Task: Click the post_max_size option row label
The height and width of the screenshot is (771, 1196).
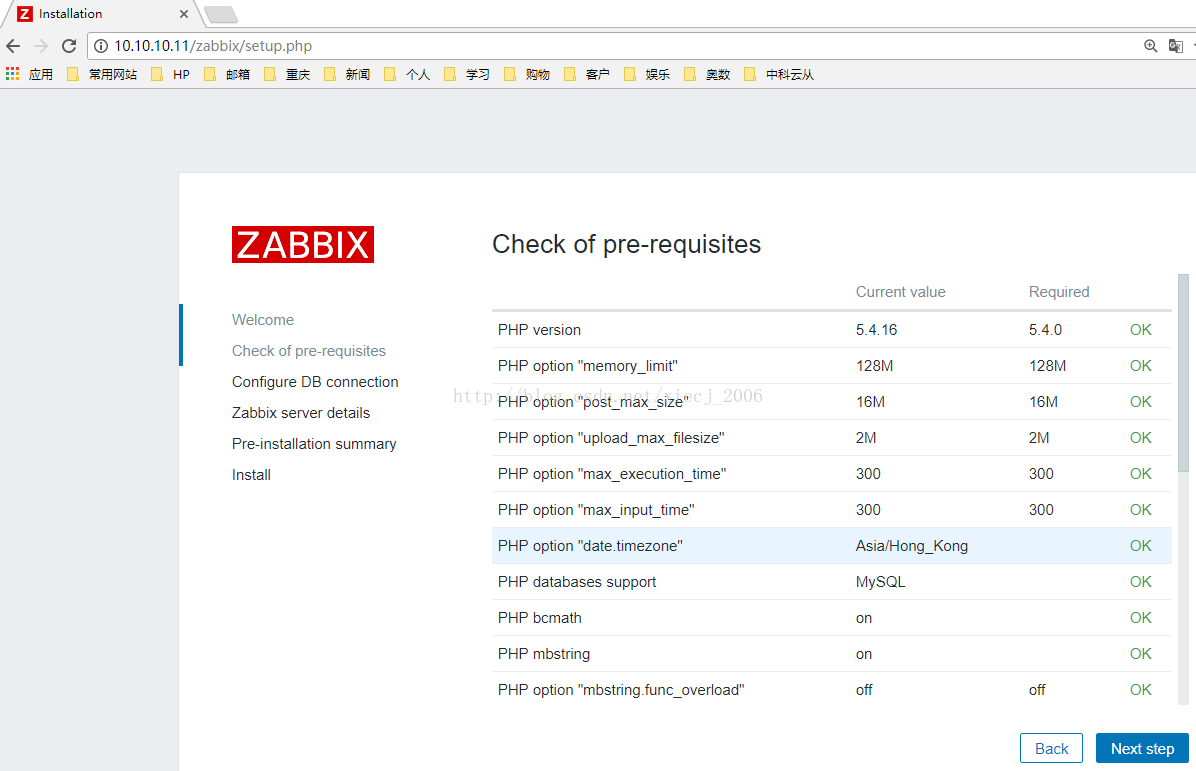Action: point(593,401)
